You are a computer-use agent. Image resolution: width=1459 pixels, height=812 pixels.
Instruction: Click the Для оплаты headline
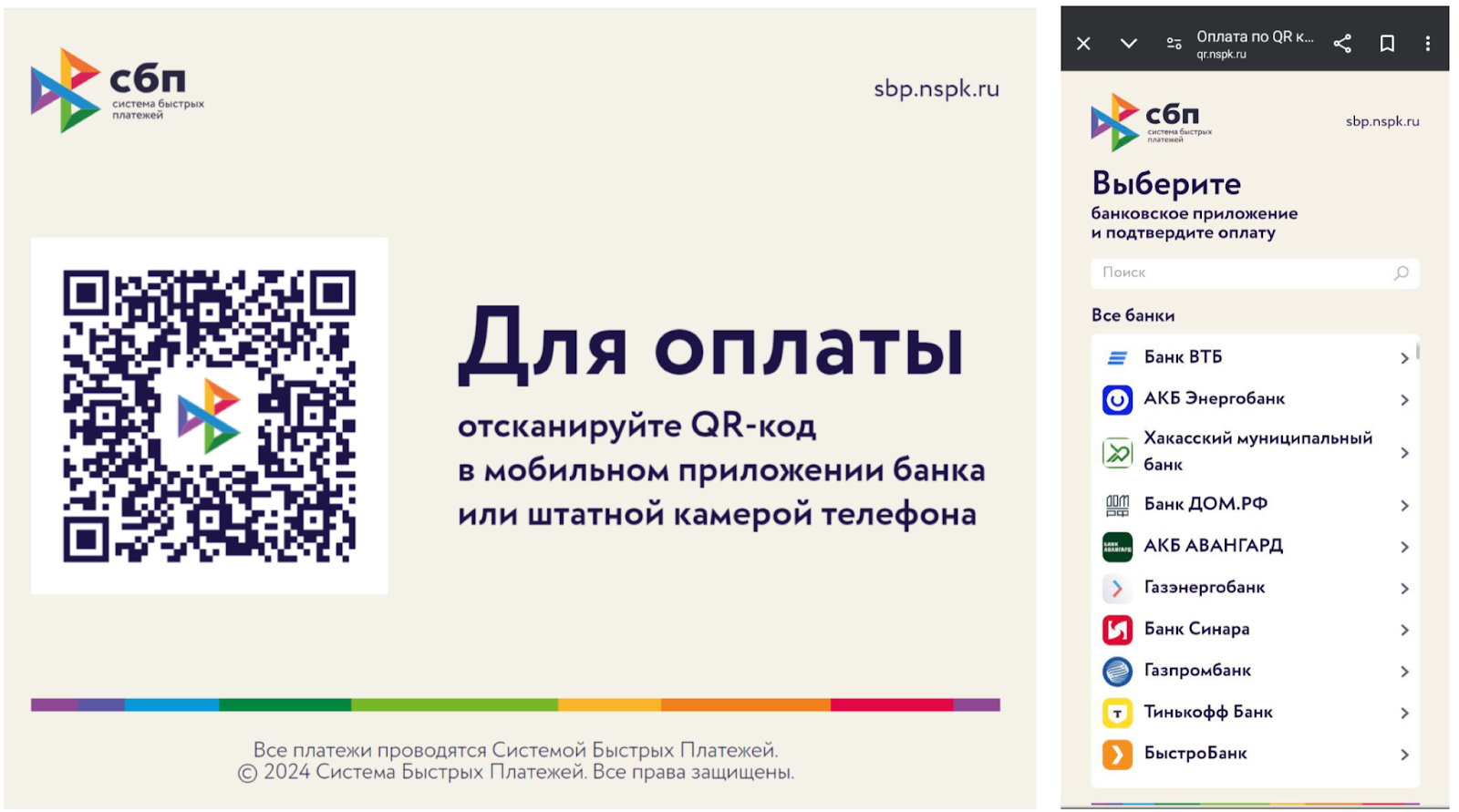(x=711, y=348)
